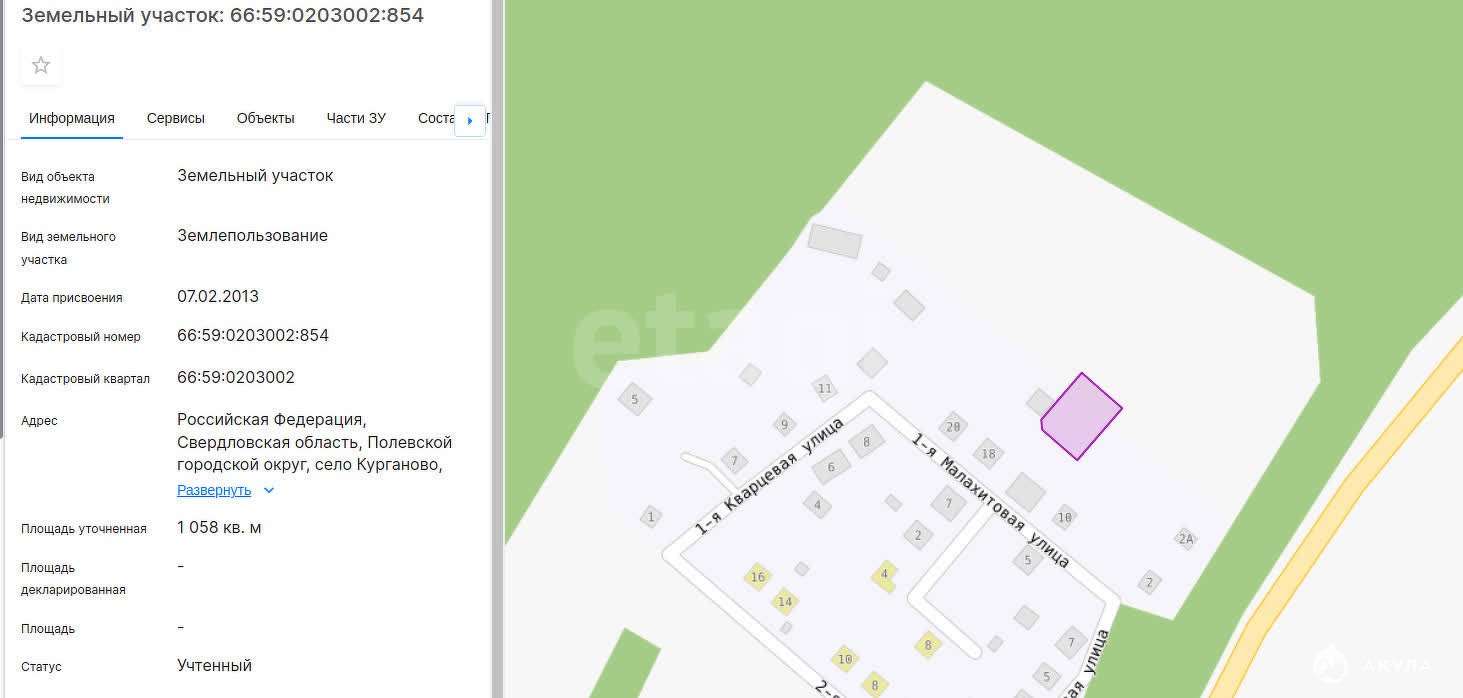Select the purple highlighted land parcel

pos(1081,417)
